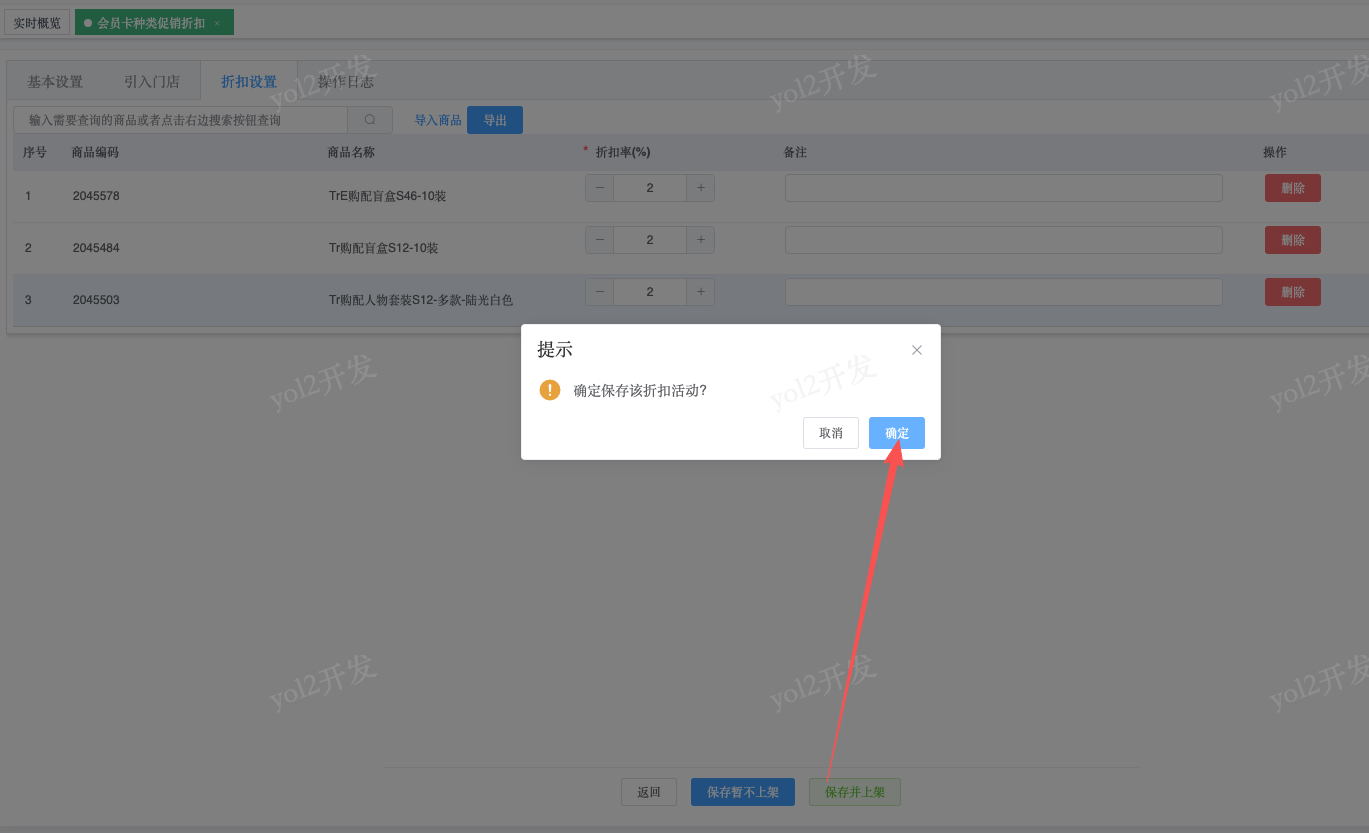This screenshot has height=833, width=1369.
Task: Click the 保存并上架 button
Action: point(855,792)
